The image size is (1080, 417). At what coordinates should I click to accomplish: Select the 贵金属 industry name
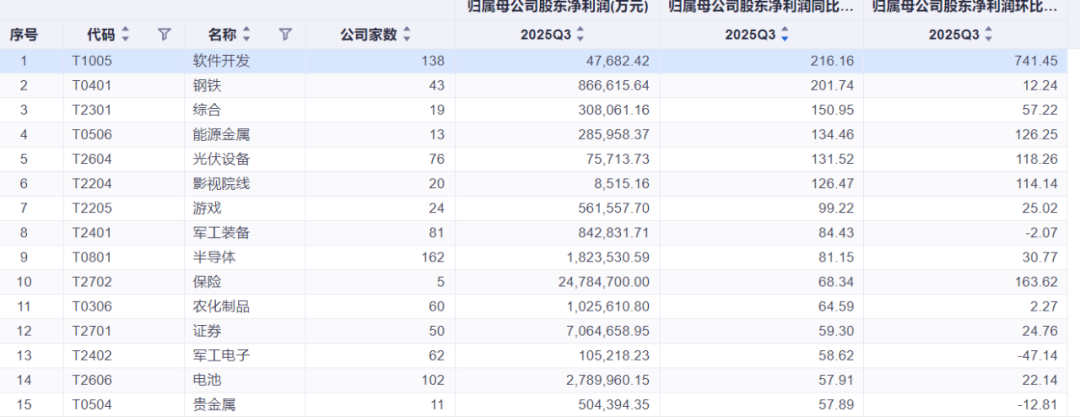click(x=214, y=405)
